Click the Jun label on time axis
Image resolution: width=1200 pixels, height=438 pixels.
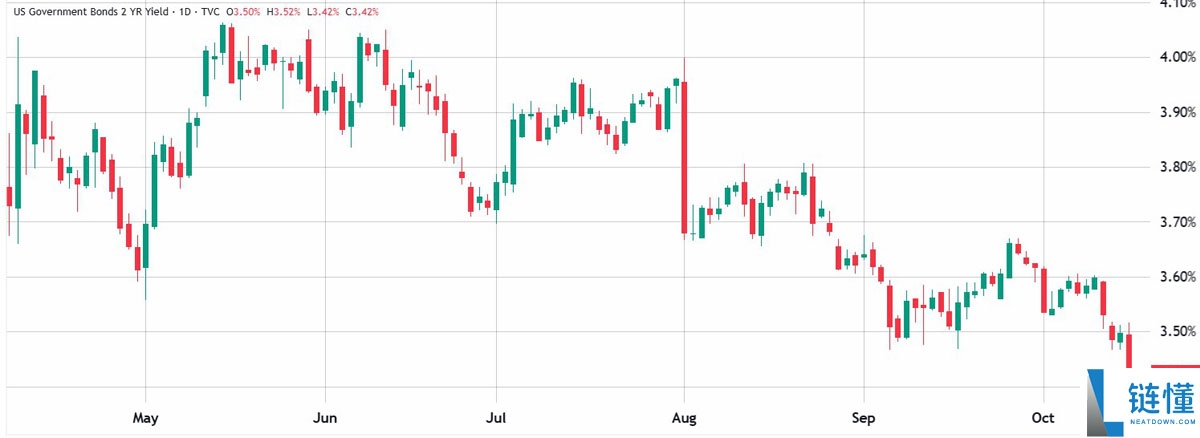323,416
